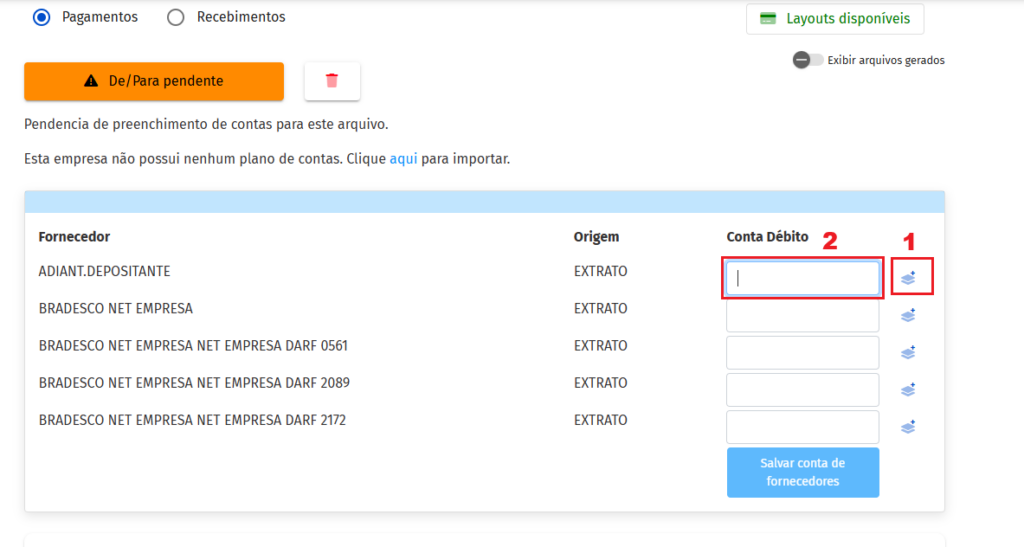
Task: Toggle Exibir arquivos gerados switch
Action: pyautogui.click(x=808, y=60)
